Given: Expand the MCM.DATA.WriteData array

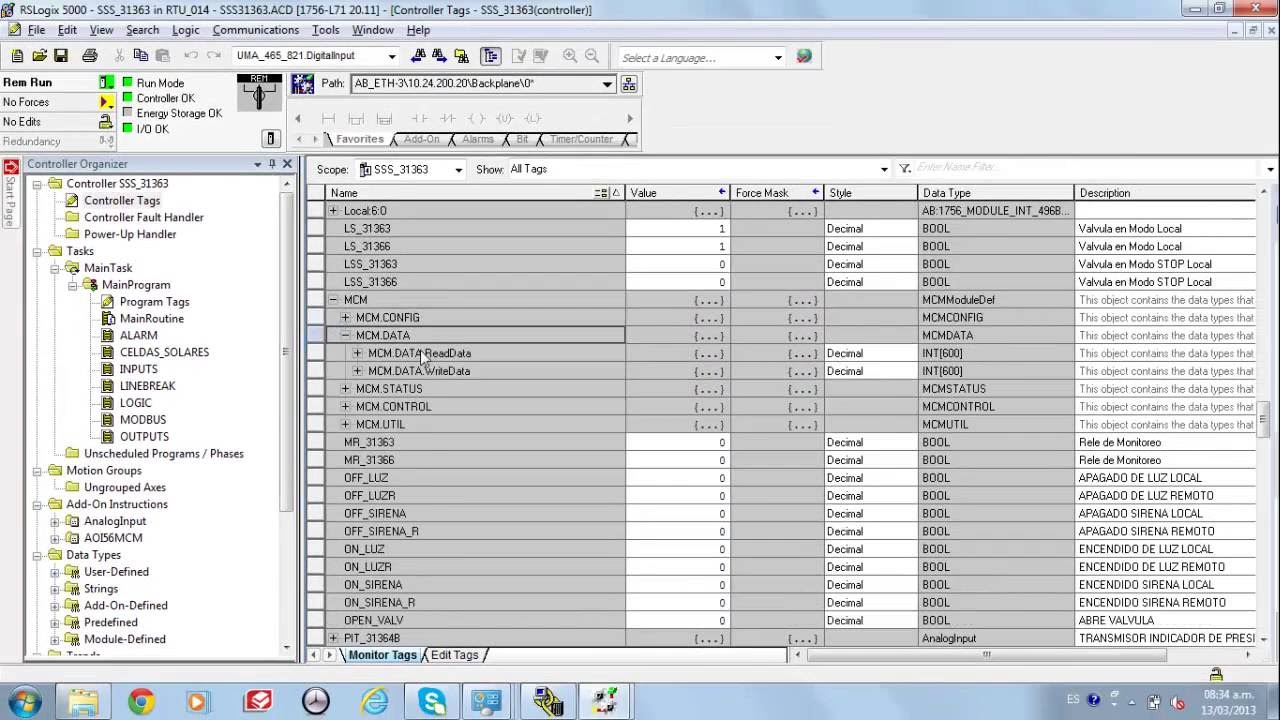Looking at the screenshot, I should 357,371.
